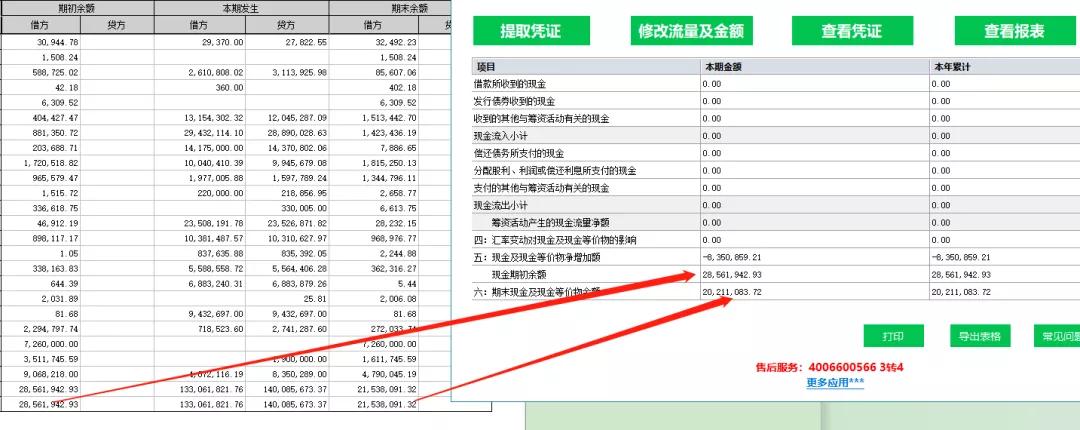Image resolution: width=1080 pixels, height=430 pixels.
Task: Click the 本期金额 column header
Action: (x=814, y=67)
